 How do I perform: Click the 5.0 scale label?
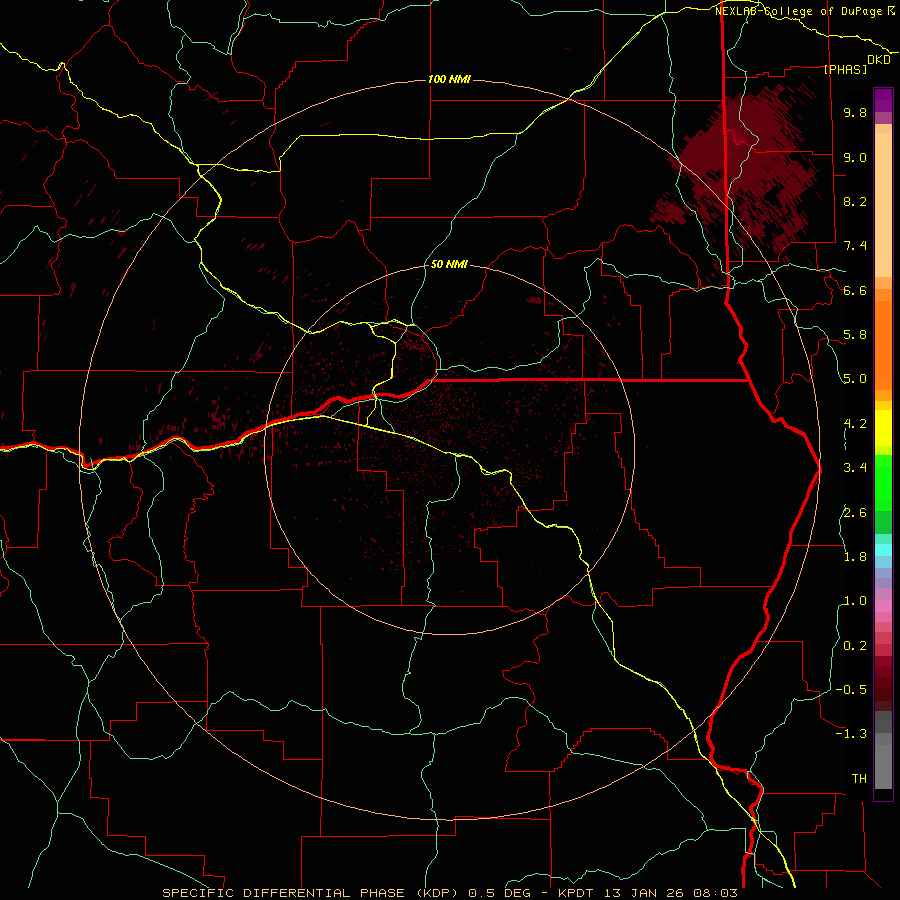pyautogui.click(x=855, y=379)
